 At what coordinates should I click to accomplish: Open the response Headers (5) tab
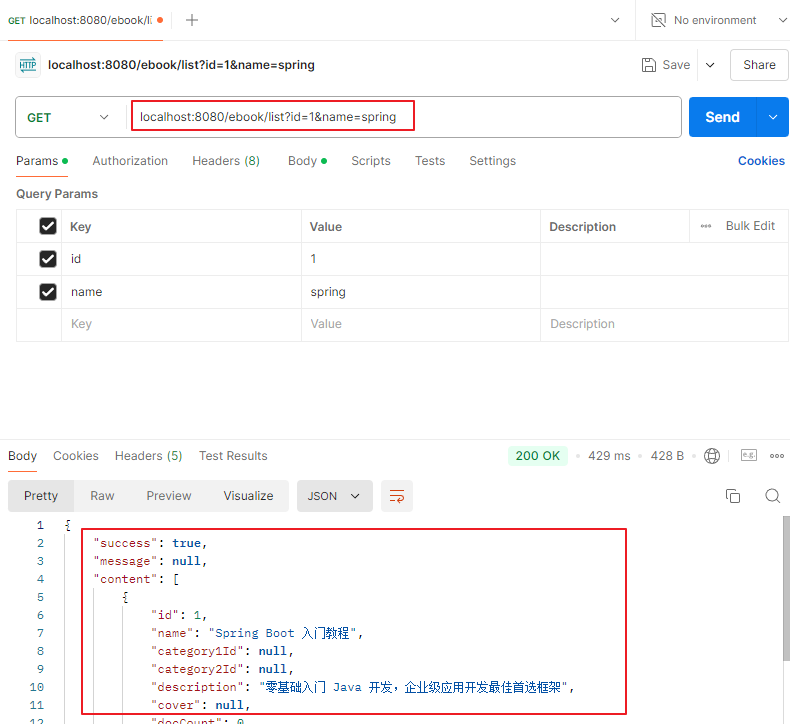(x=149, y=456)
